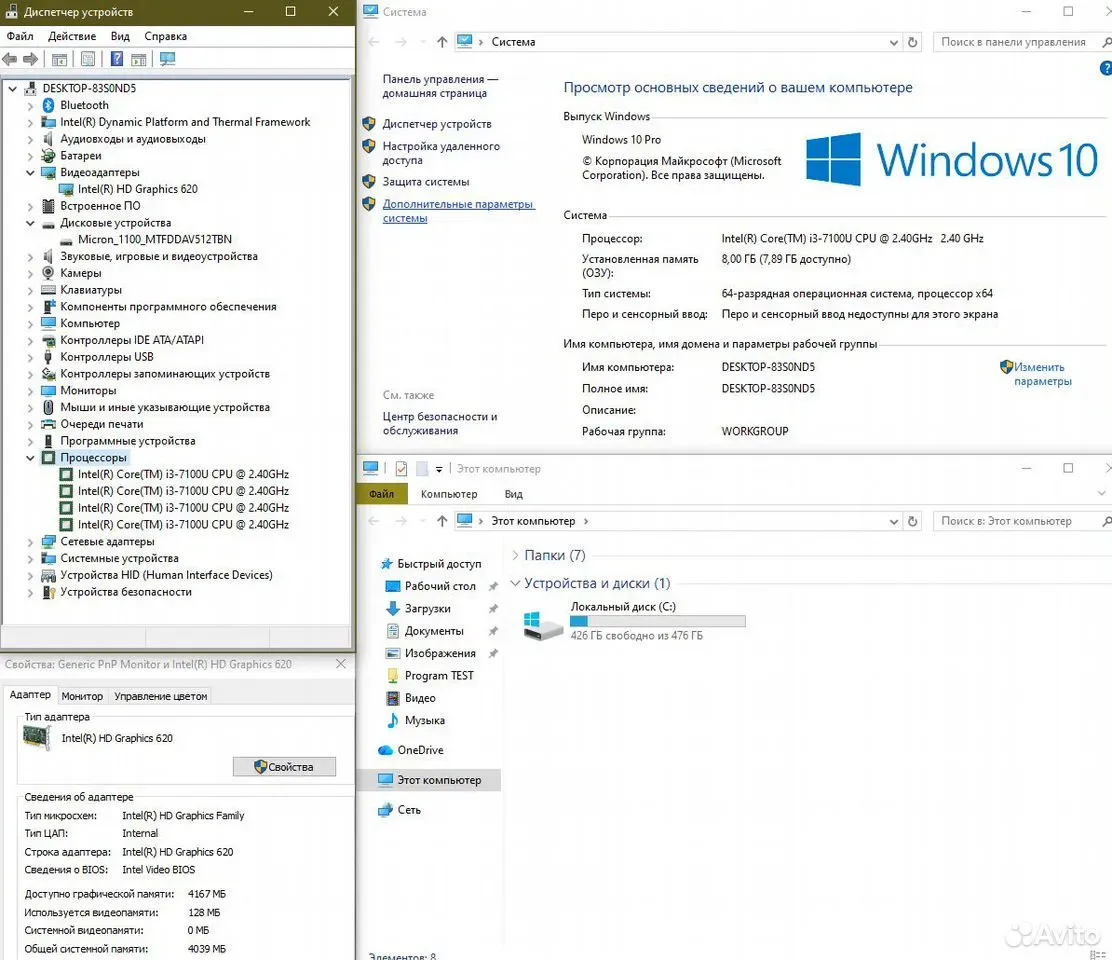Viewport: 1112px width, 960px height.
Task: Open Диспетчер устройств link in System panel
Action: pyautogui.click(x=437, y=124)
